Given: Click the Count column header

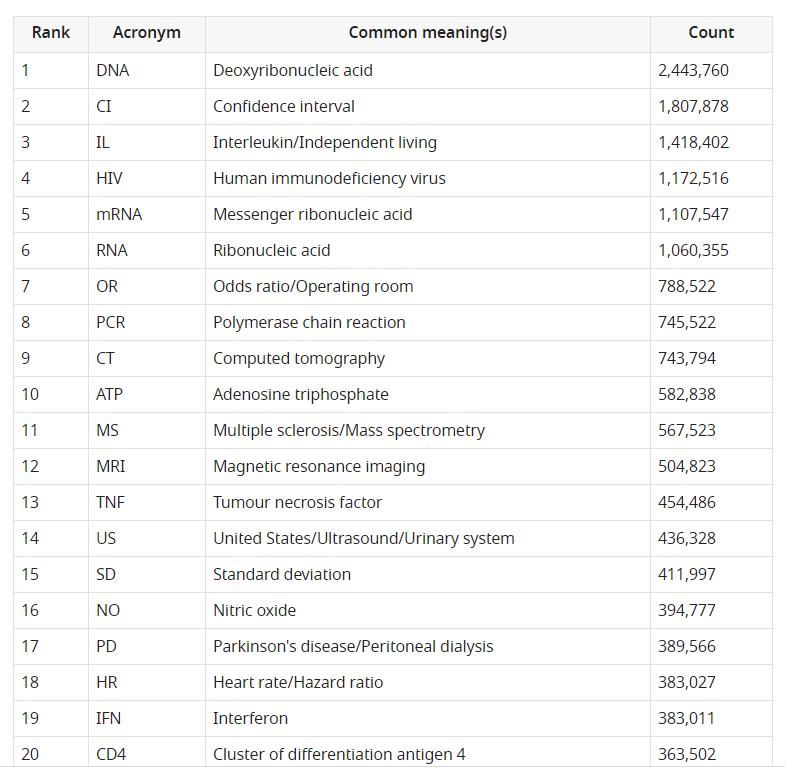Looking at the screenshot, I should [711, 34].
